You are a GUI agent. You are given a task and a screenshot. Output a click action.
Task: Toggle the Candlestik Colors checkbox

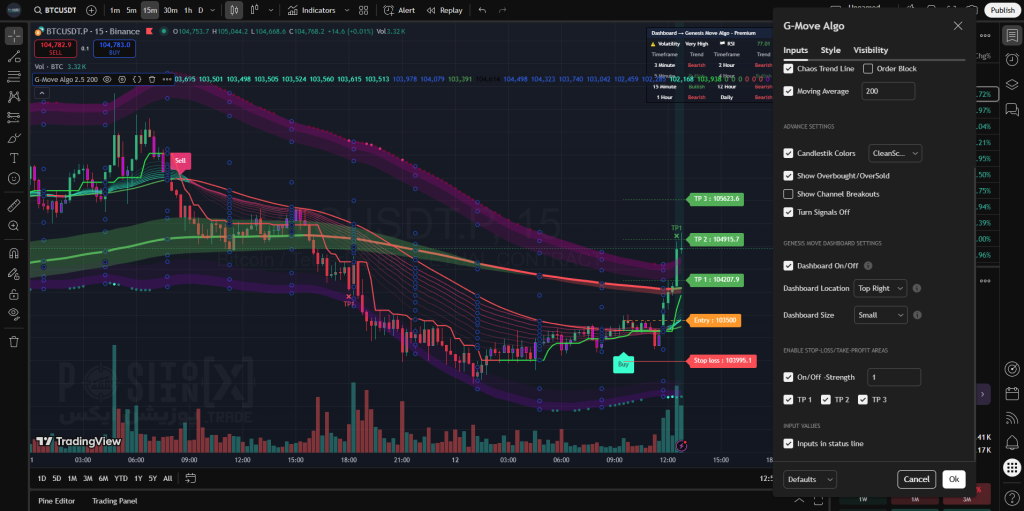788,154
